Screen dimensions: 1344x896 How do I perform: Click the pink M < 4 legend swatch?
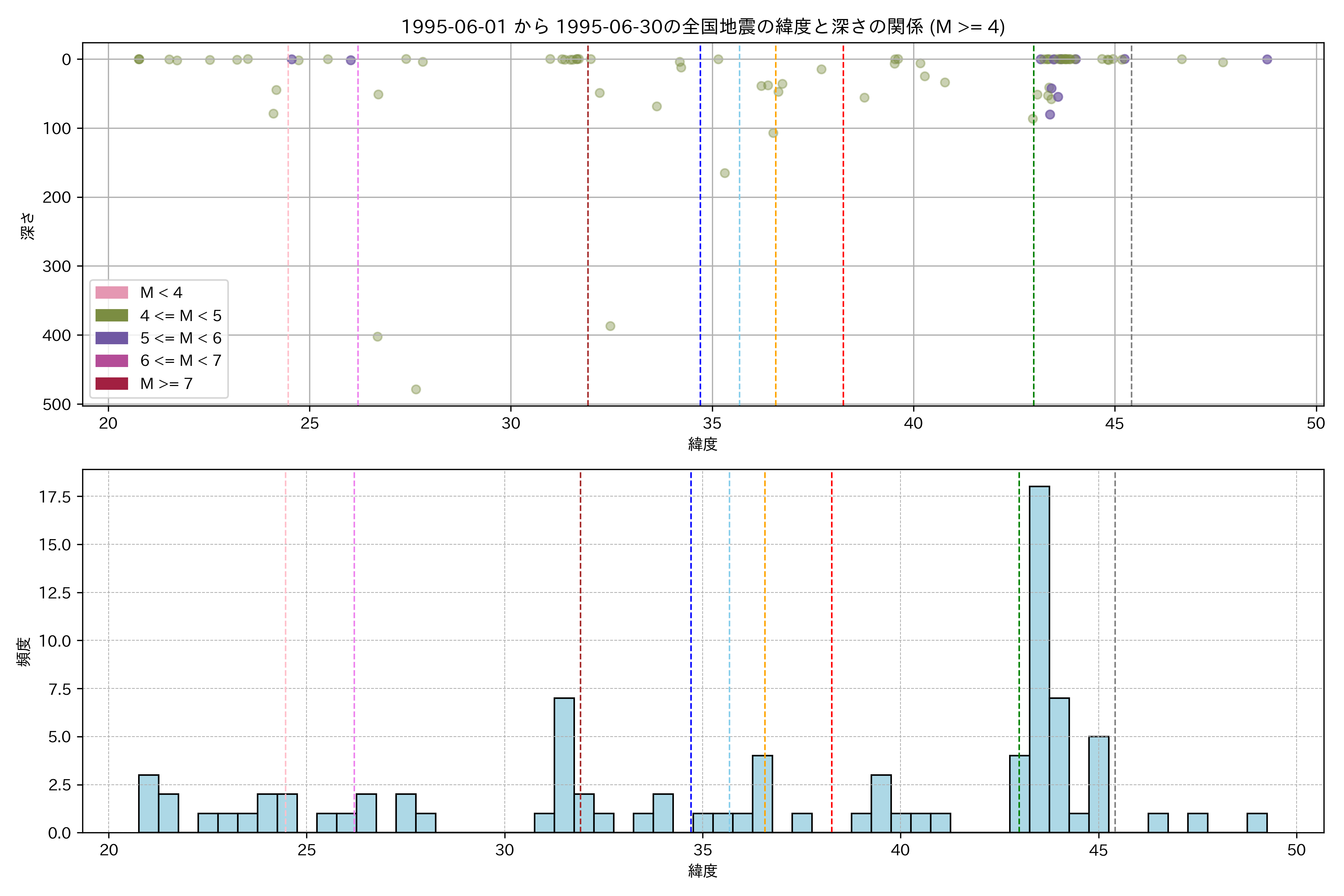111,293
